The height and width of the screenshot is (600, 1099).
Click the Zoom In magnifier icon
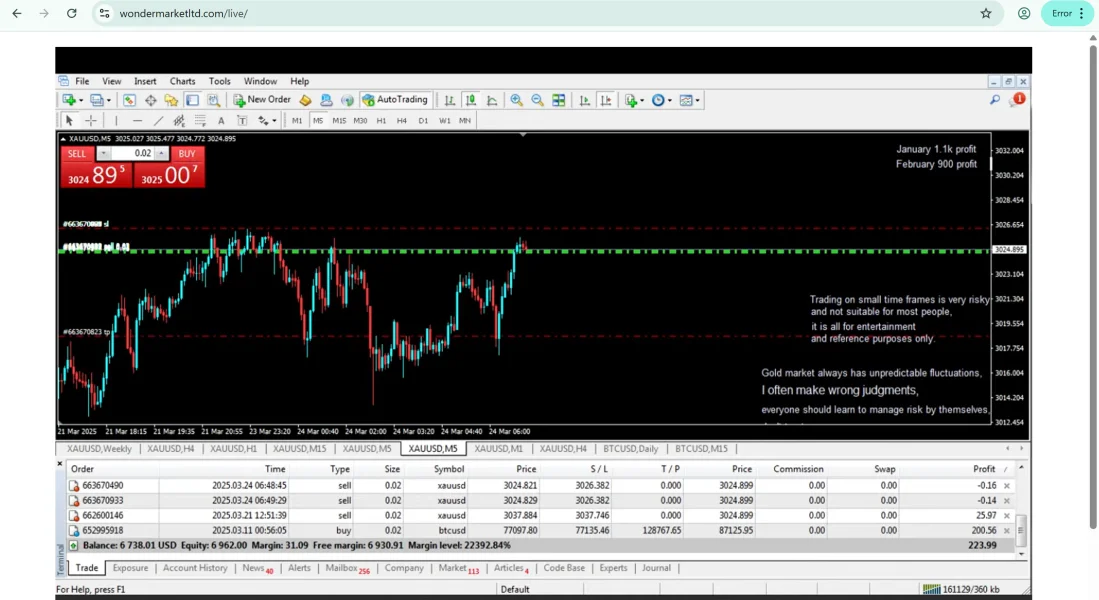tap(516, 100)
